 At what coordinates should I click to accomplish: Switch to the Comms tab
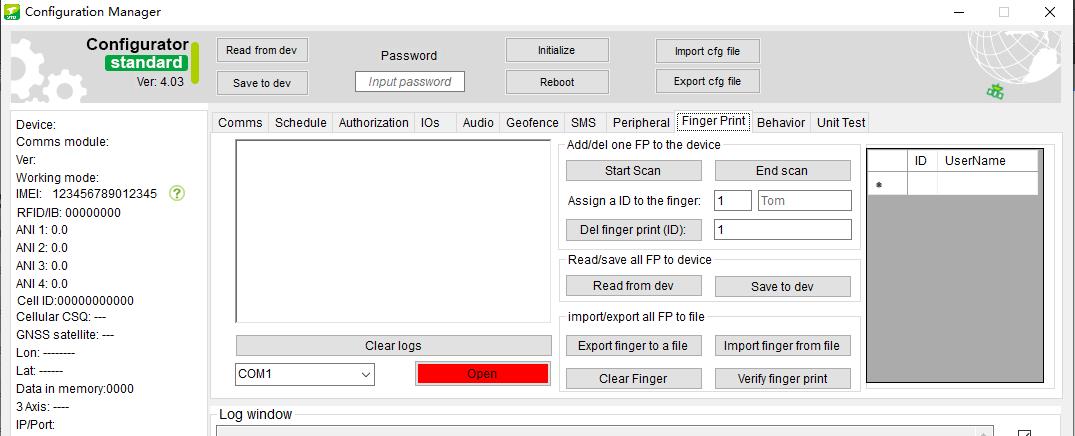240,123
